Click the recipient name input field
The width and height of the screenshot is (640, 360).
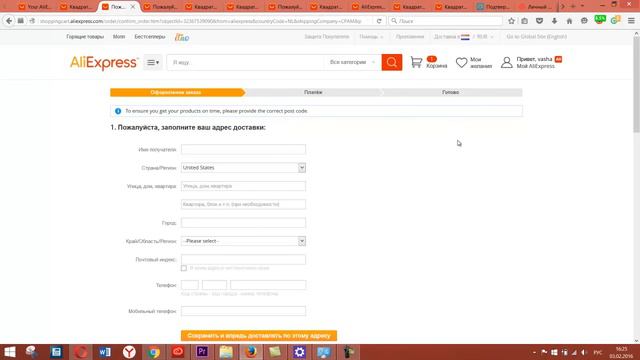tap(243, 149)
